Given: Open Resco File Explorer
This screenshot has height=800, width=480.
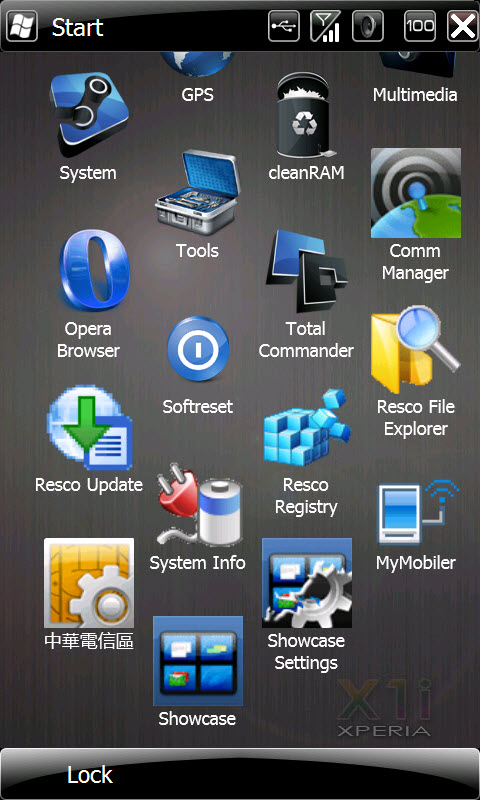Looking at the screenshot, I should [415, 349].
